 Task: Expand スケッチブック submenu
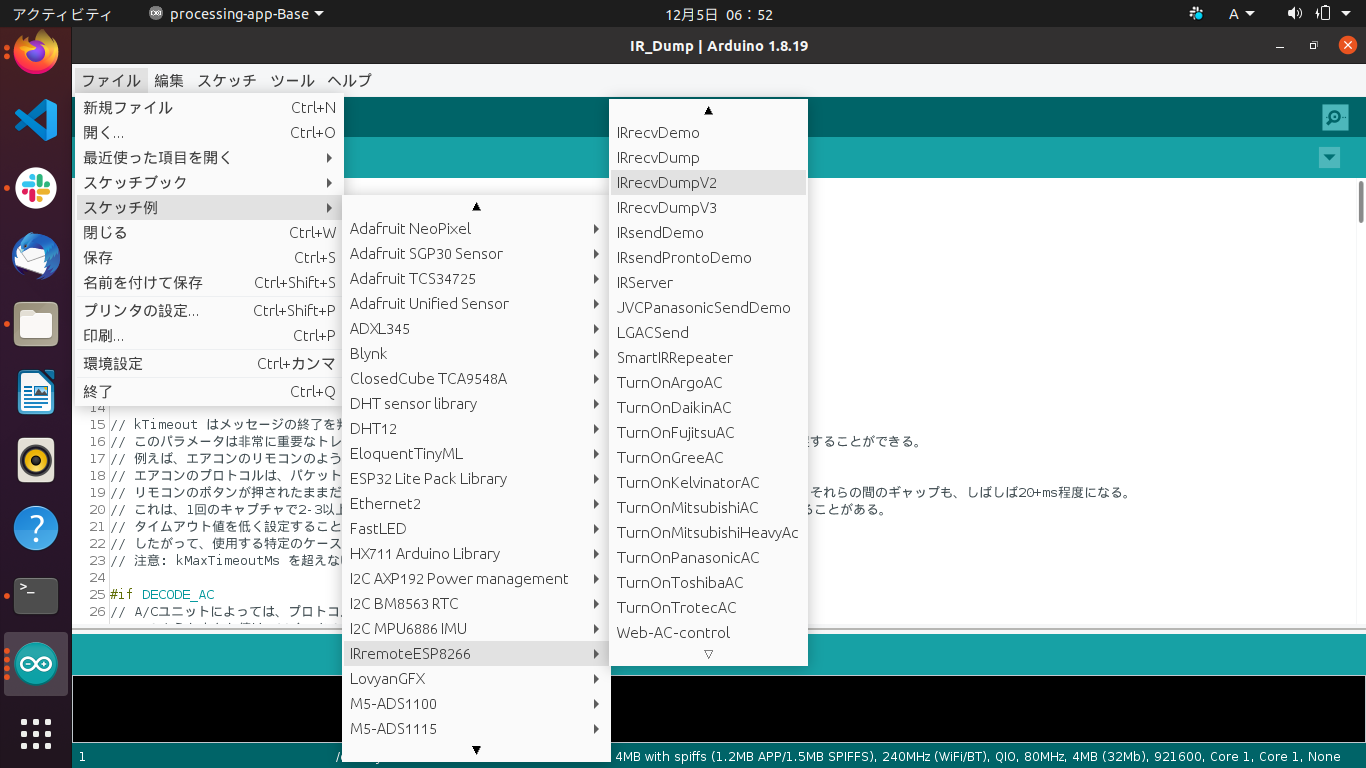[x=209, y=183]
